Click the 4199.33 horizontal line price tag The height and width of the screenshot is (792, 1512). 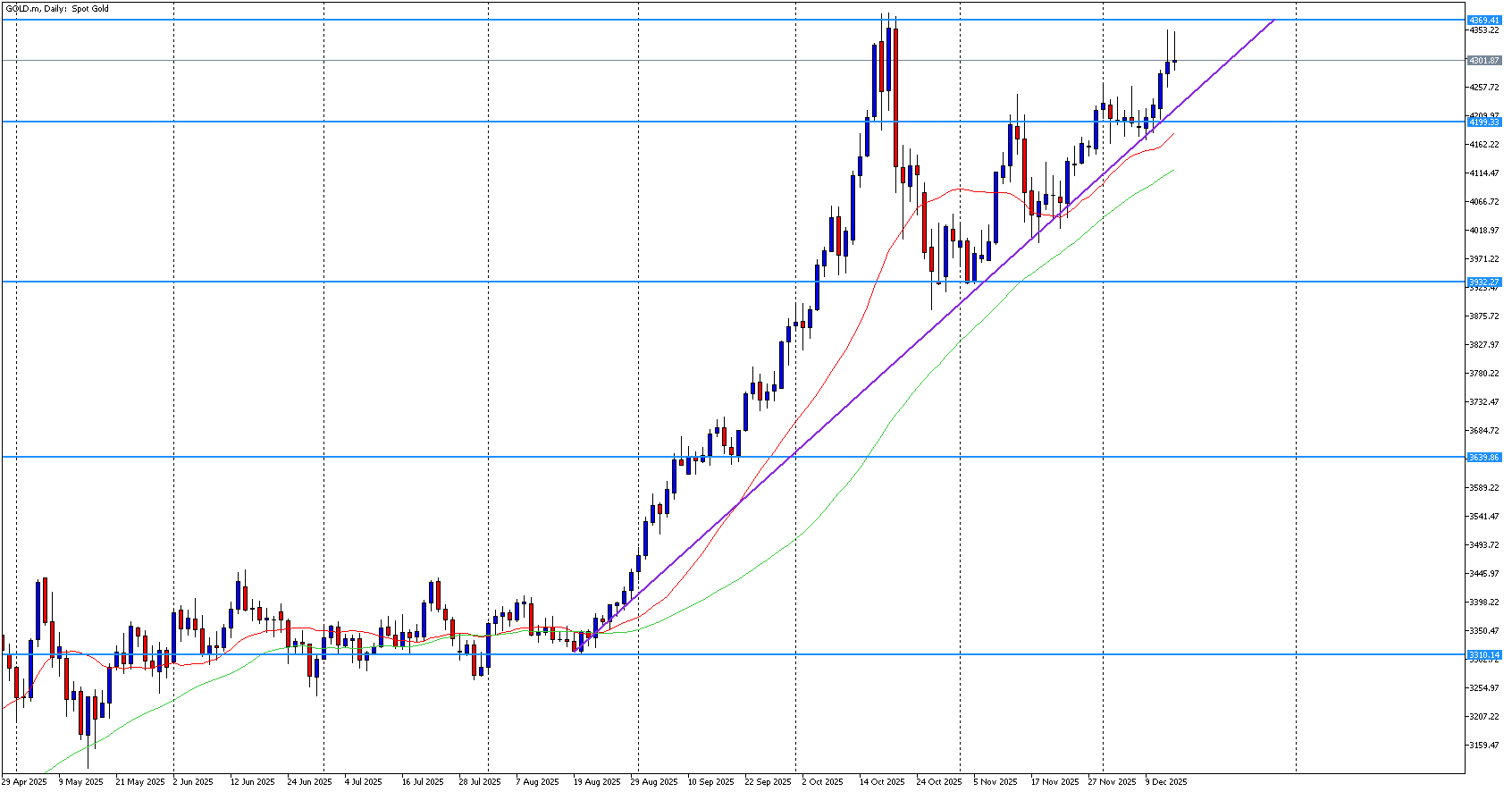coord(1484,122)
